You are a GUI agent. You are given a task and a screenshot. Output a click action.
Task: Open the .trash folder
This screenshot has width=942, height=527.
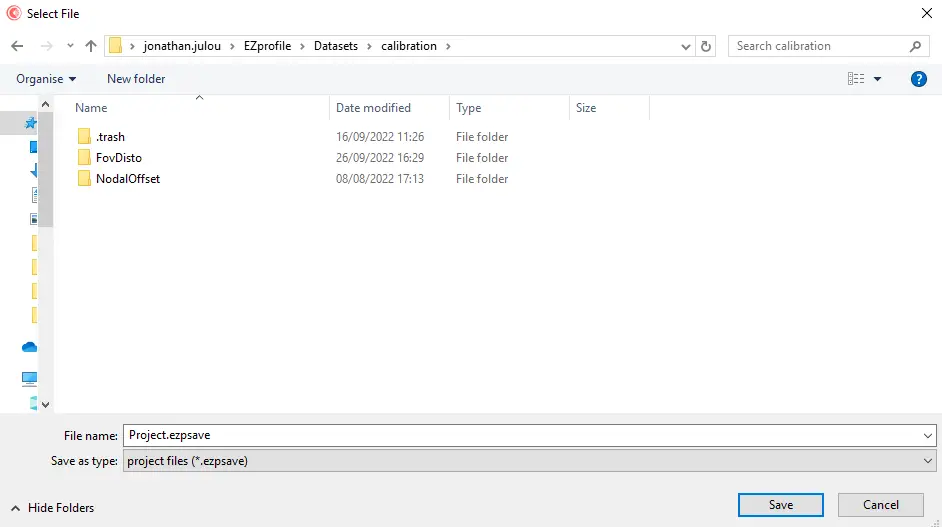pos(110,137)
